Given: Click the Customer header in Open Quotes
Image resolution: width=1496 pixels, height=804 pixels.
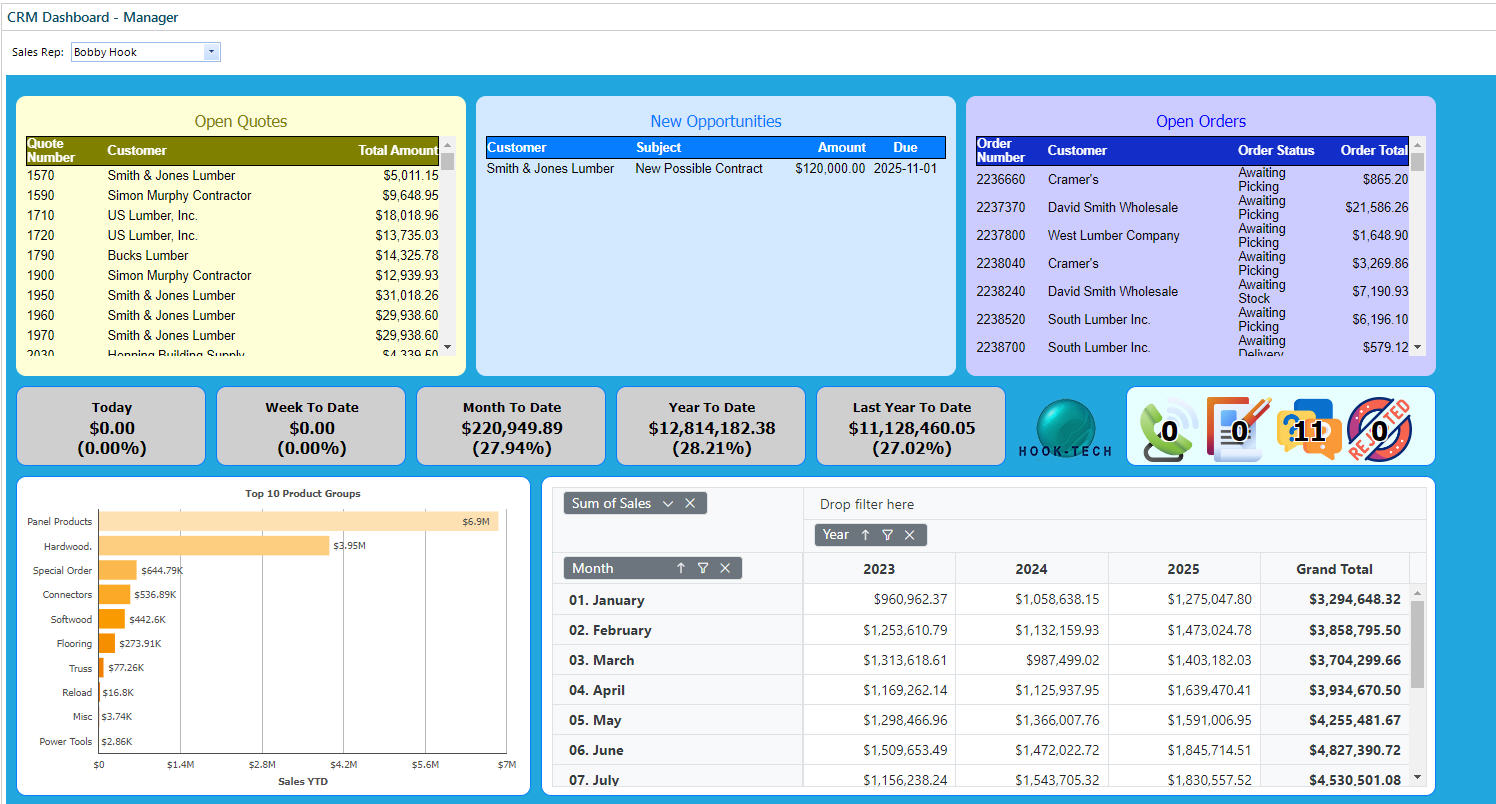Looking at the screenshot, I should tap(137, 150).
